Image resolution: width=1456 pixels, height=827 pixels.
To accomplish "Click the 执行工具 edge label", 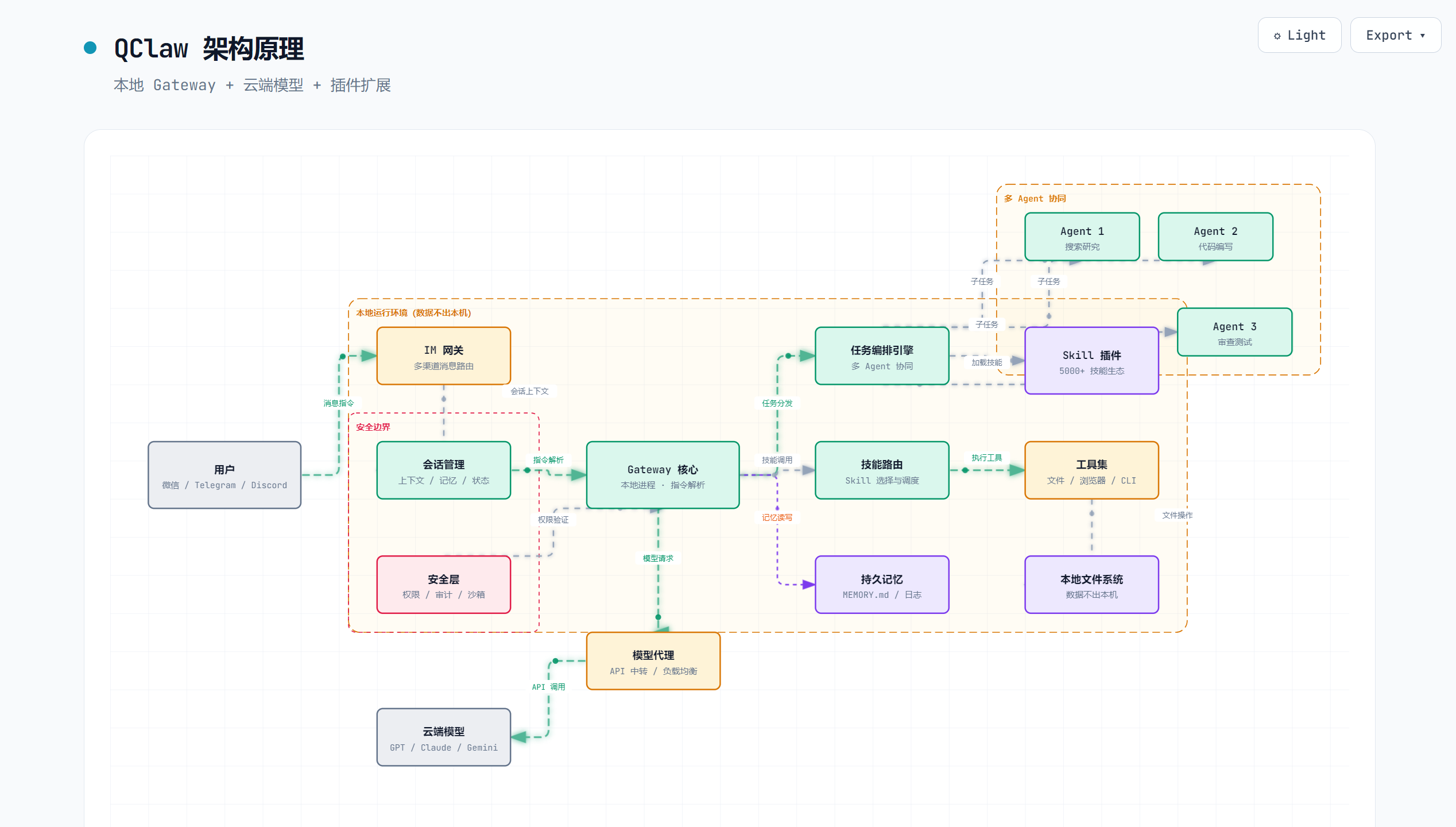I will (987, 458).
